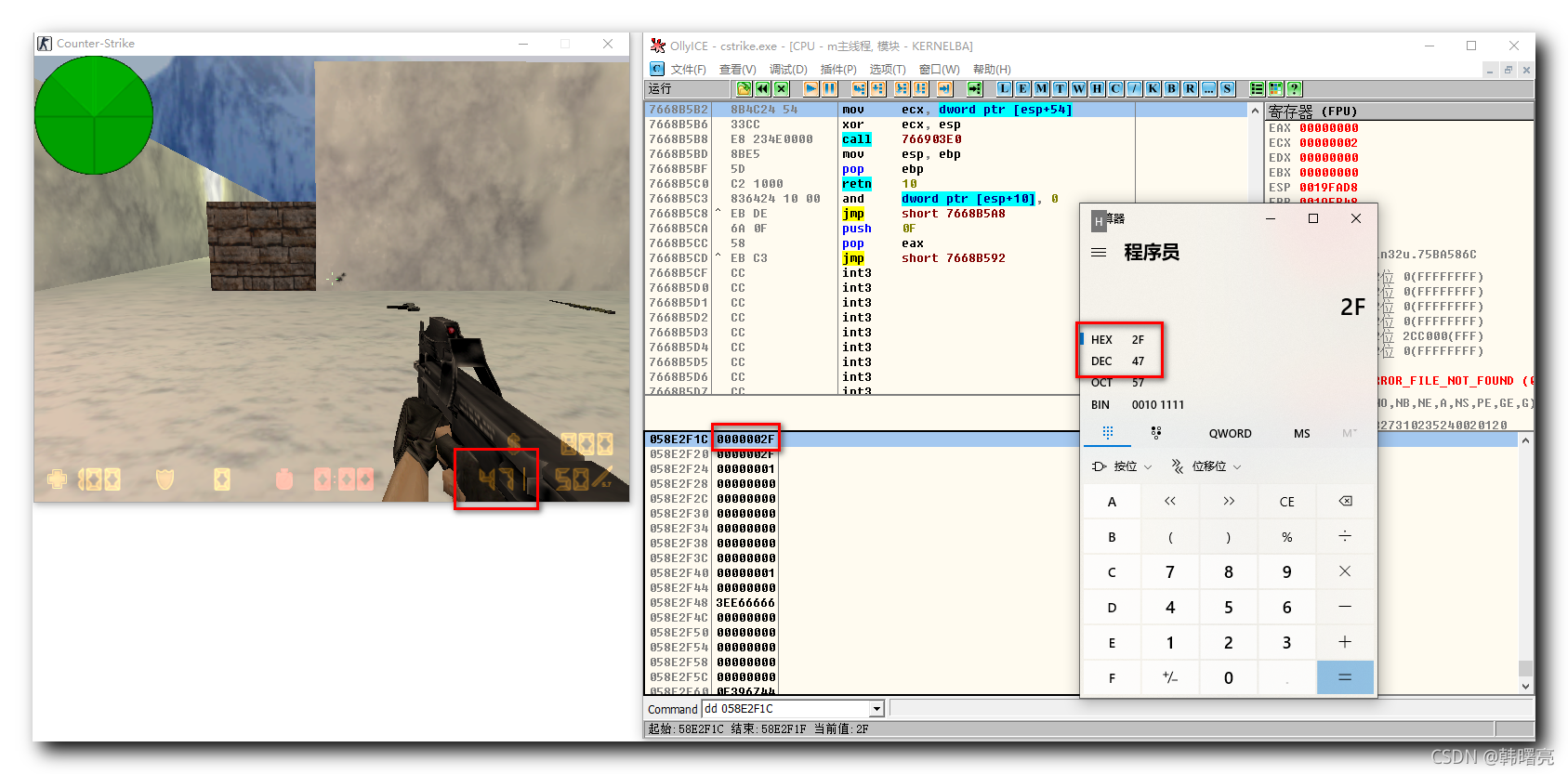Open the Command box dropdown arrow
Viewport: 1568px width, 774px height.
[x=876, y=709]
